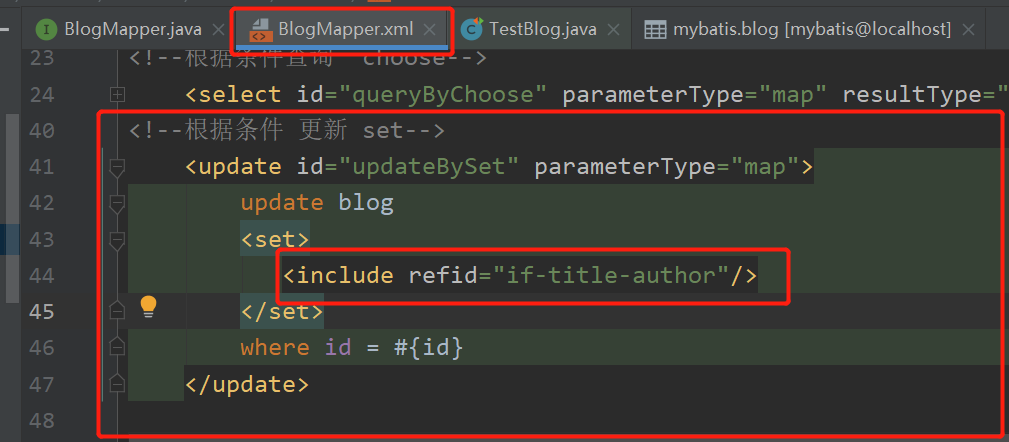Click the opening <set> tag

(x=275, y=240)
